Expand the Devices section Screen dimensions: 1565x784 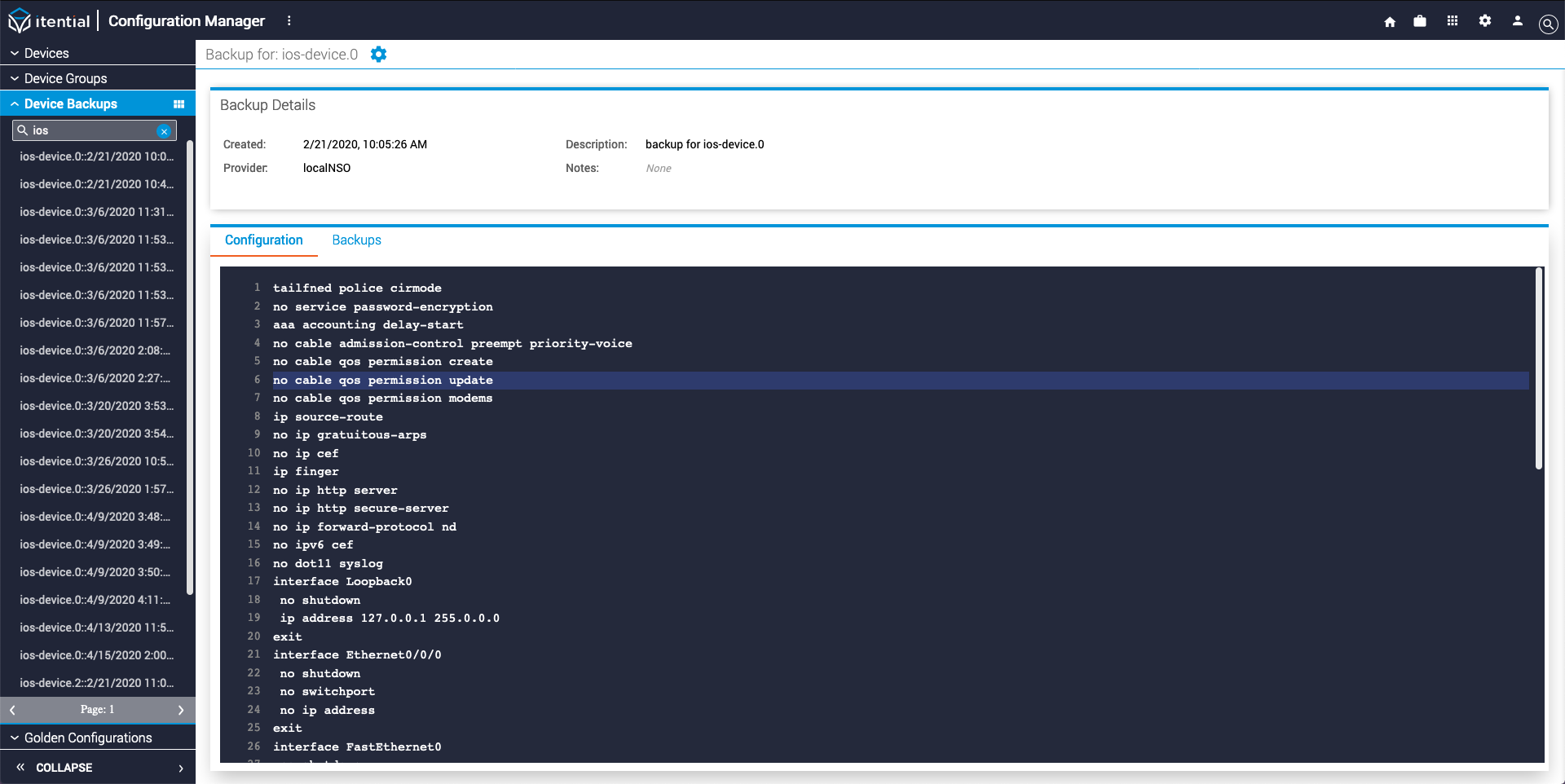point(98,53)
